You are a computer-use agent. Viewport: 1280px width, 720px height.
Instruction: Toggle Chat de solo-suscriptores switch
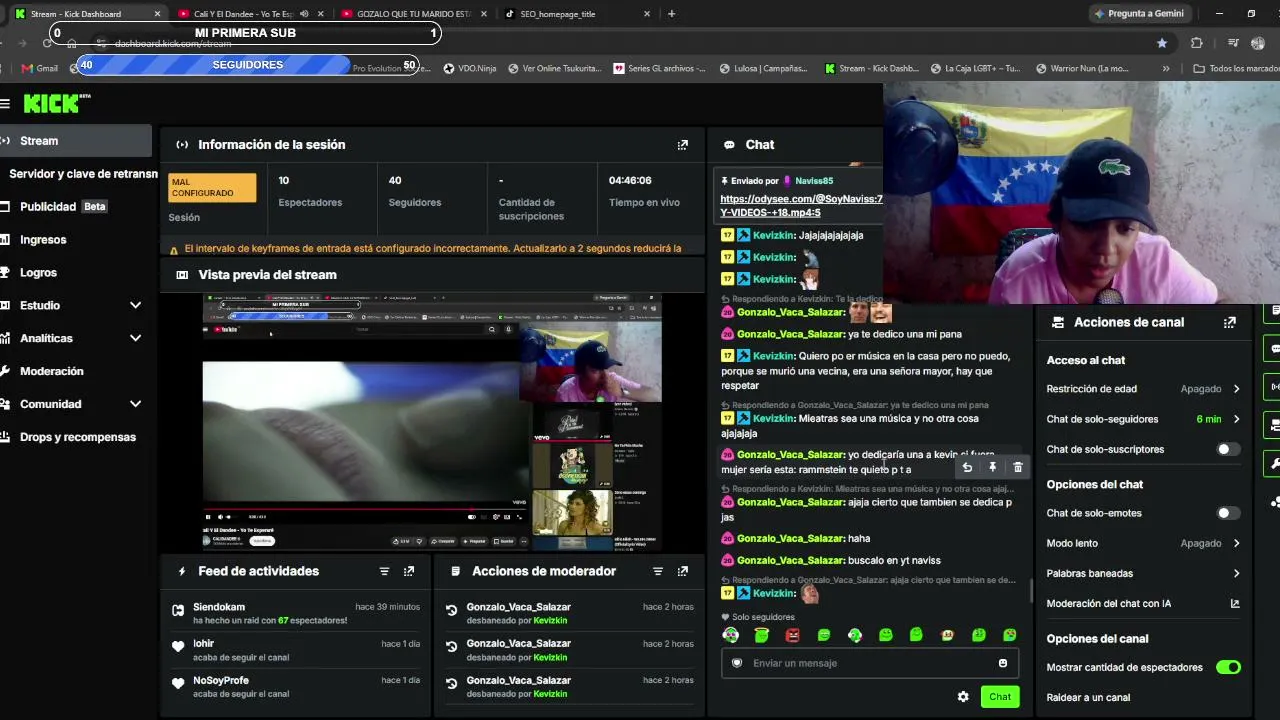point(1227,449)
